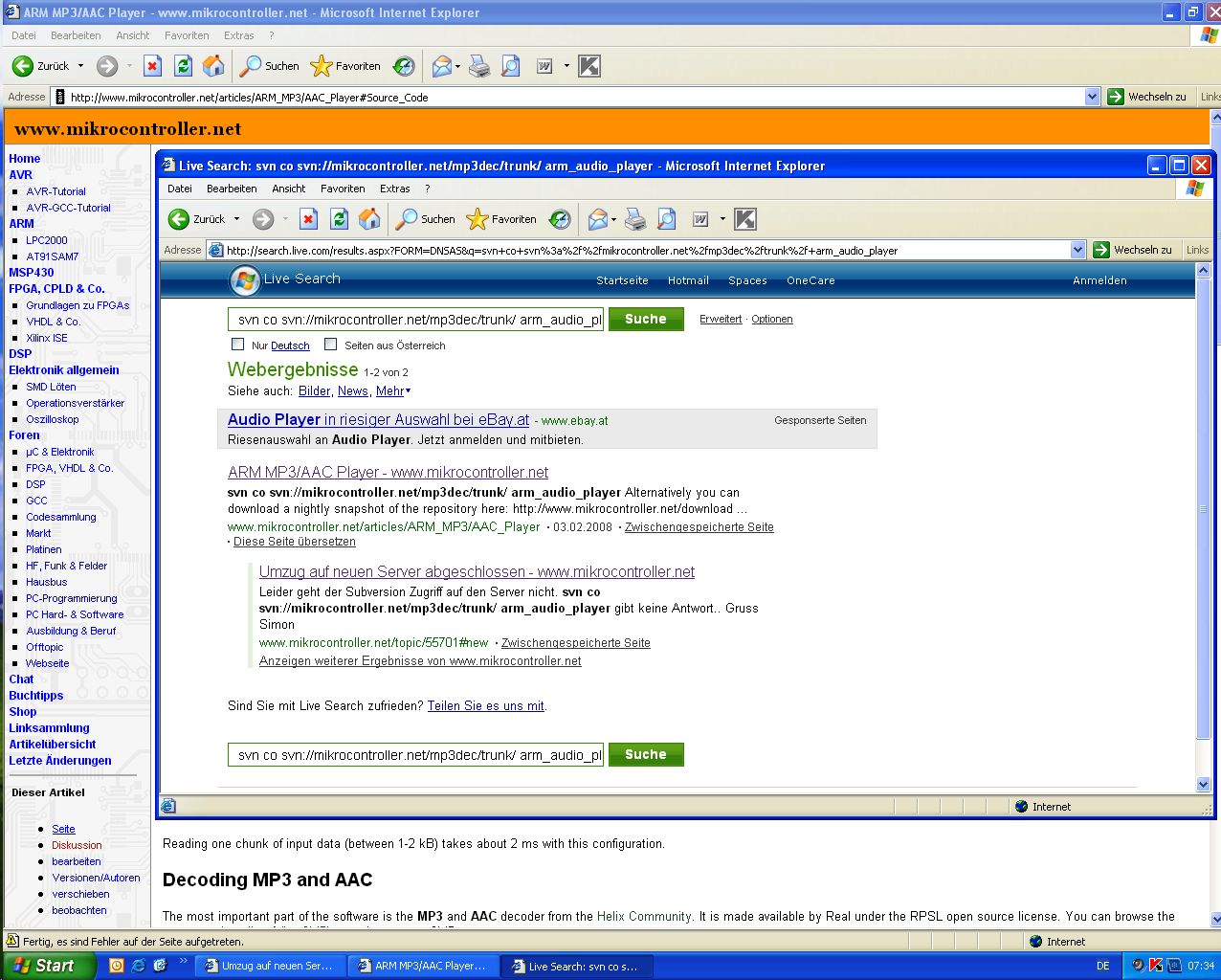Image resolution: width=1221 pixels, height=980 pixels.
Task: Click bottom green Suche button
Action: (x=646, y=754)
